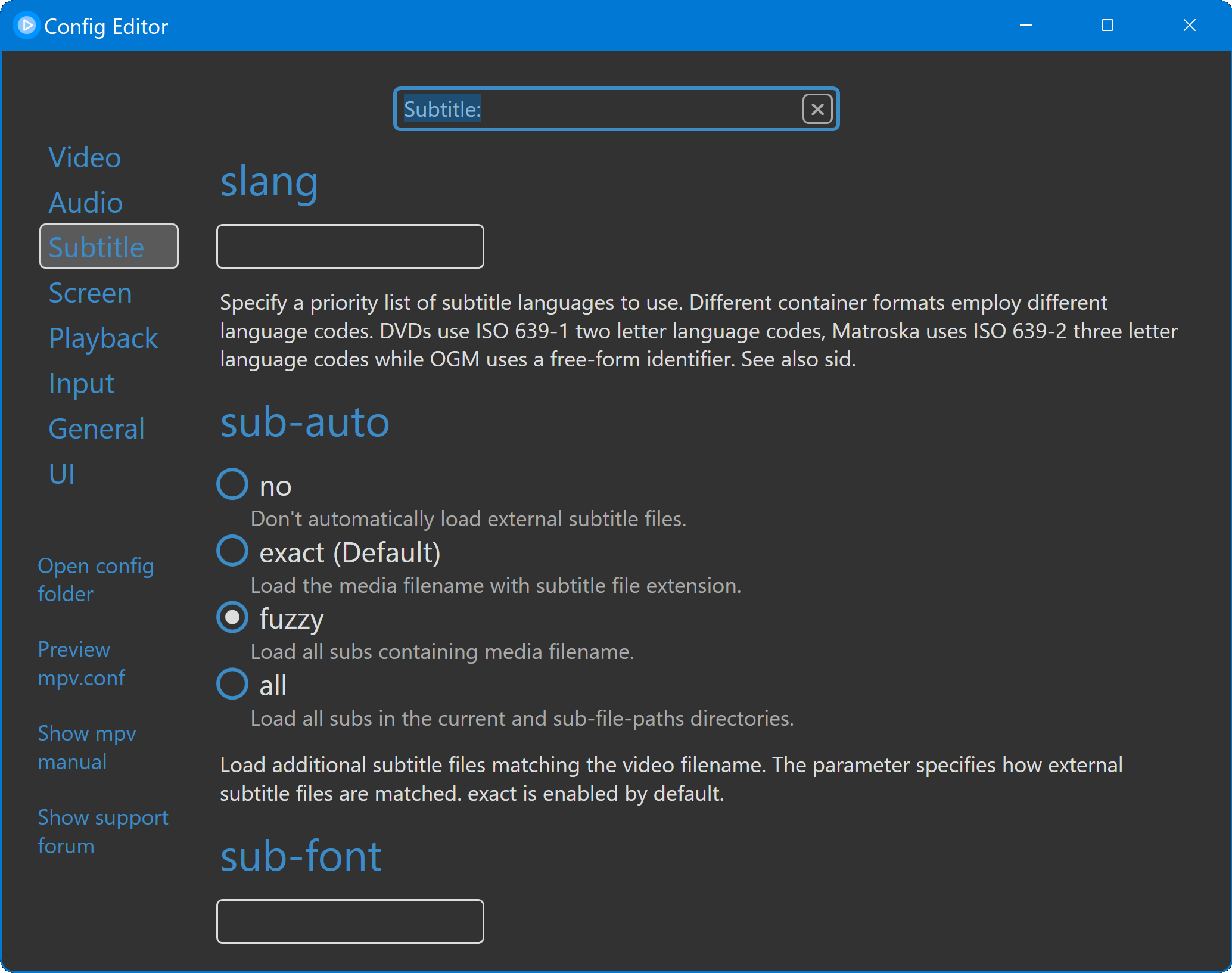The width and height of the screenshot is (1232, 973).
Task: Open the Video category
Action: coord(85,158)
